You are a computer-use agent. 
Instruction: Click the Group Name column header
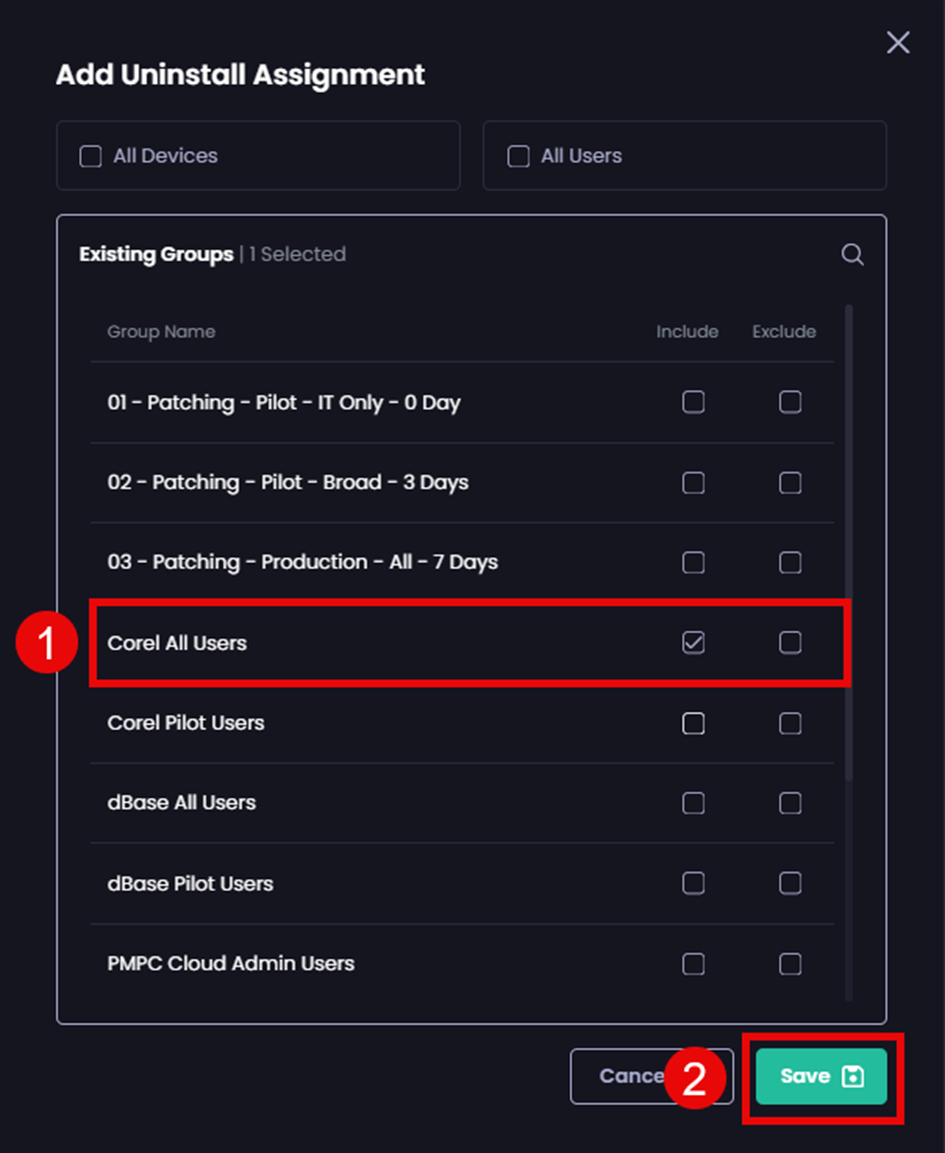click(161, 332)
